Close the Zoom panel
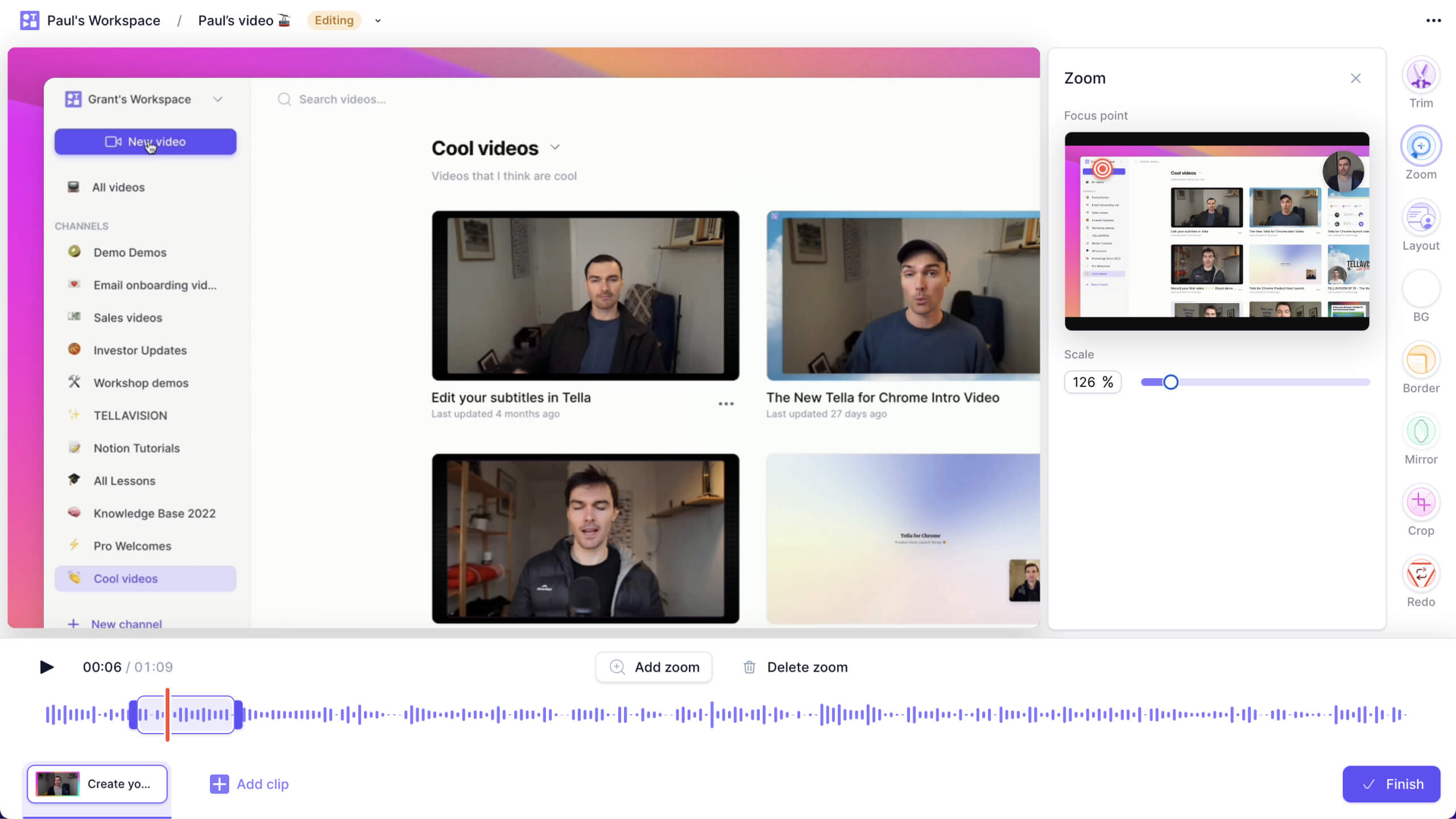1456x819 pixels. coord(1355,78)
